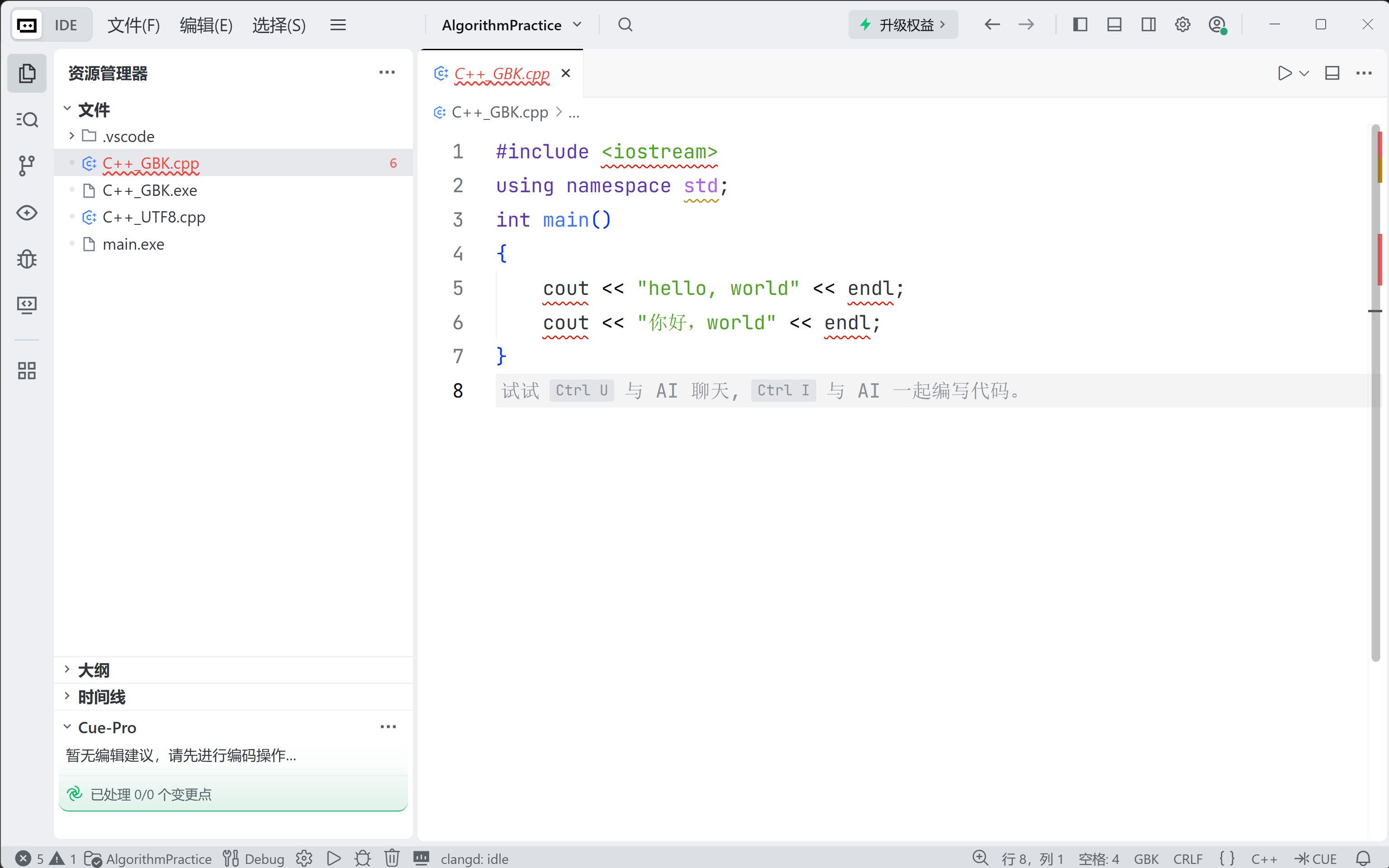Open the AlgorithmPractice project dropdown
The height and width of the screenshot is (868, 1389).
[512, 25]
